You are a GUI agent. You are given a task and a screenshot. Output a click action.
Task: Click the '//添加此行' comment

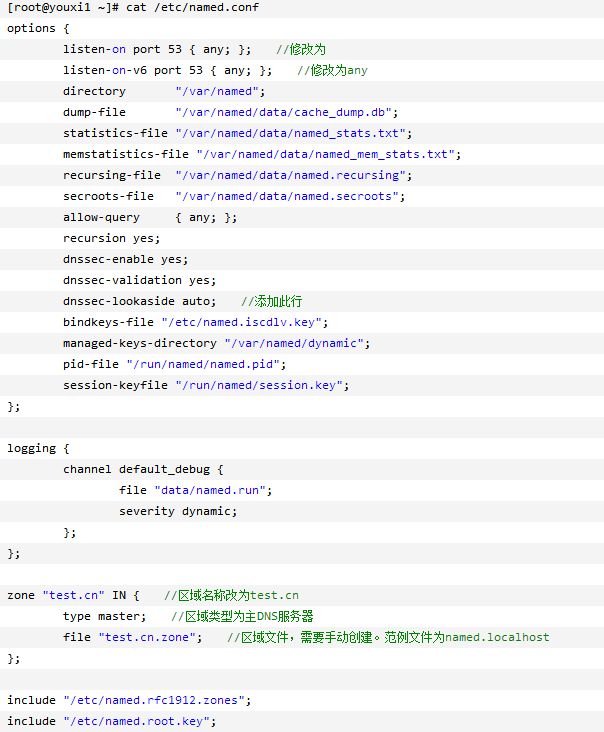(x=272, y=302)
